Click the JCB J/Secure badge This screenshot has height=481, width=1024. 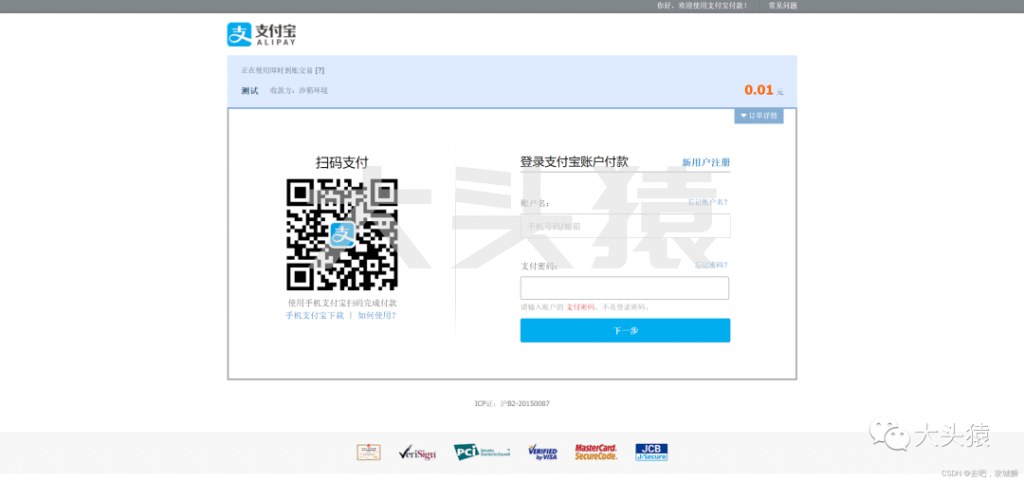pyautogui.click(x=651, y=452)
